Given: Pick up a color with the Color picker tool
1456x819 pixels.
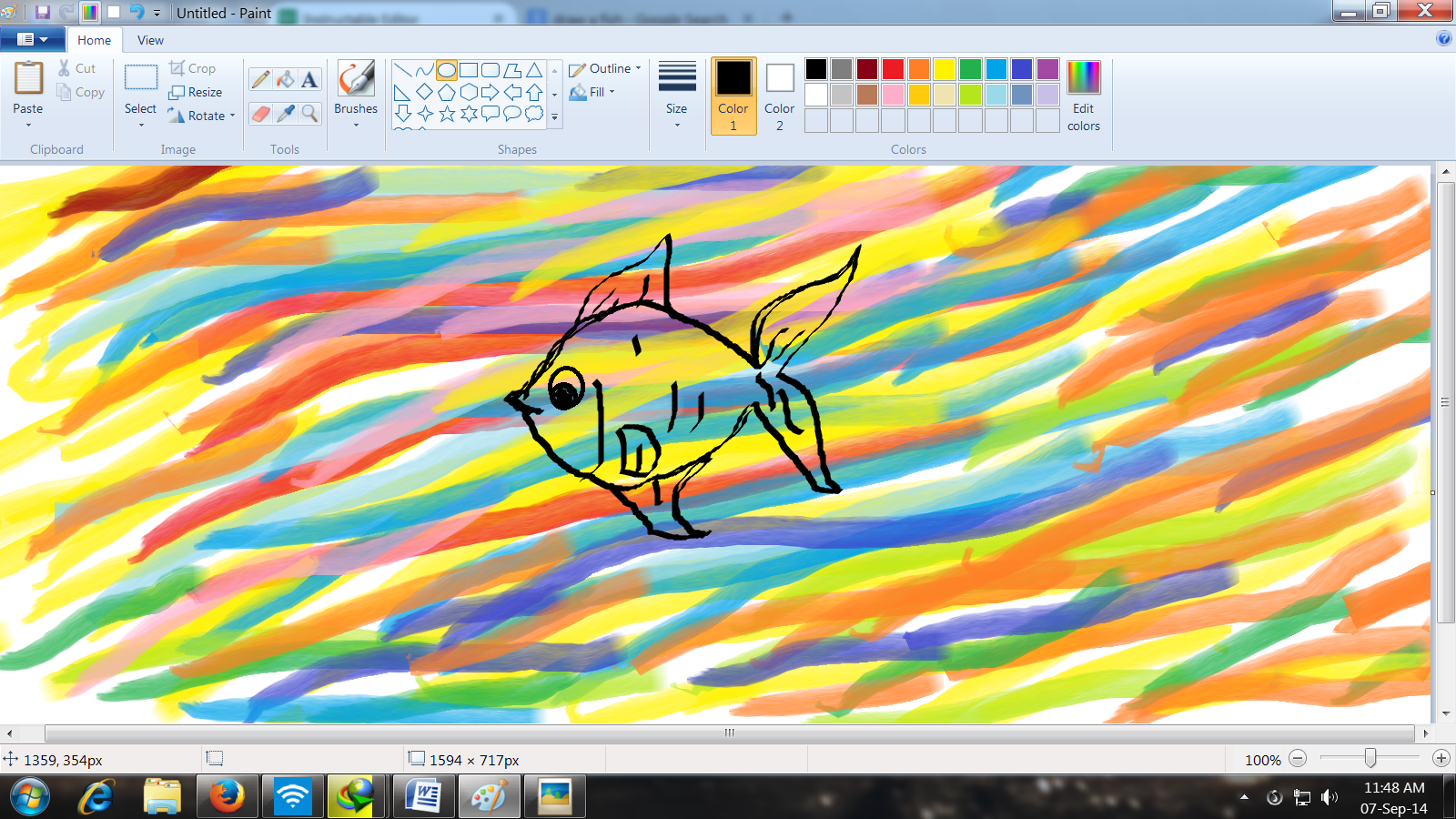Looking at the screenshot, I should coord(284,115).
